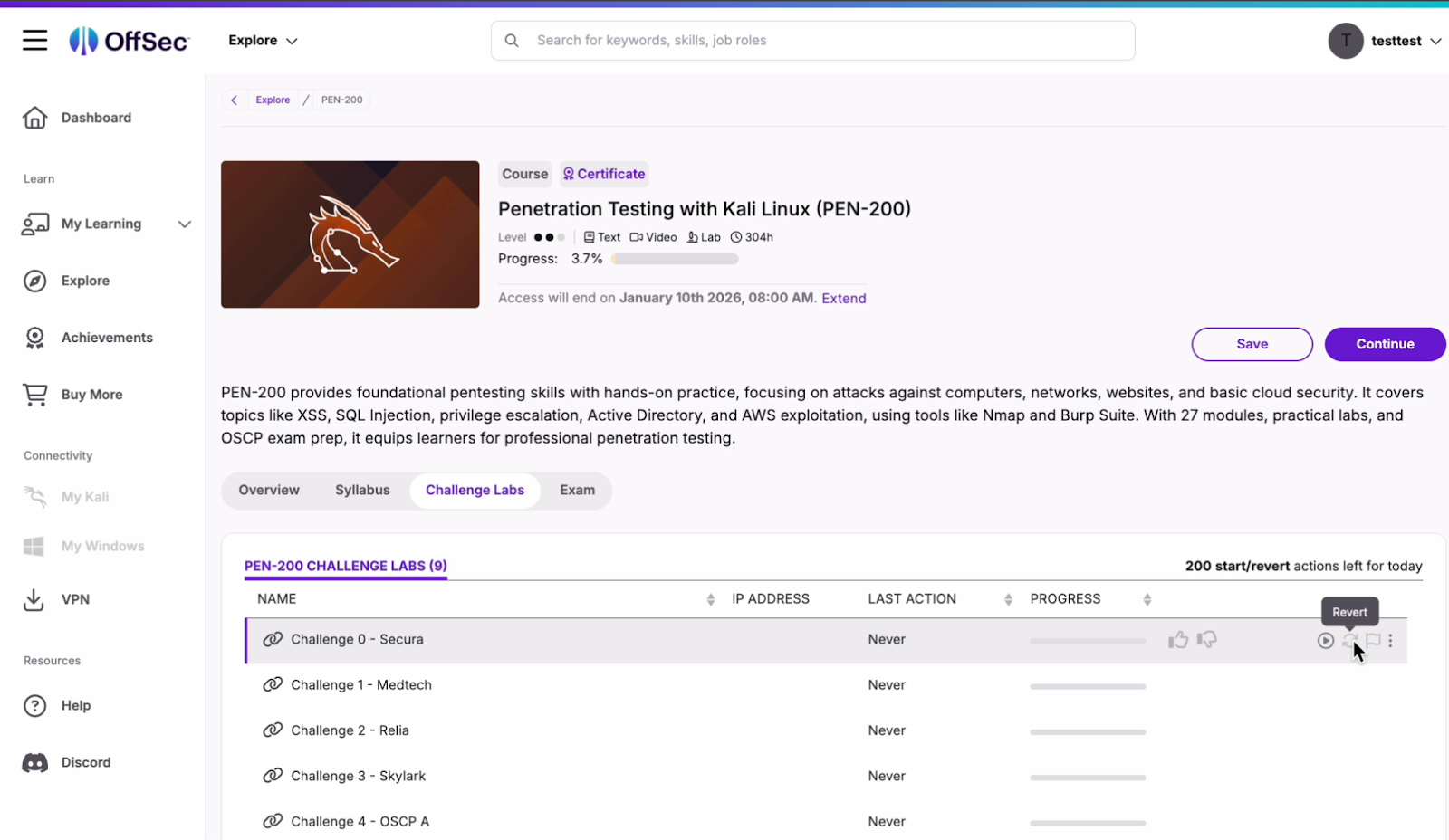Click link icon beside Challenge 2 - Relia
This screenshot has width=1449, height=840.
273,730
